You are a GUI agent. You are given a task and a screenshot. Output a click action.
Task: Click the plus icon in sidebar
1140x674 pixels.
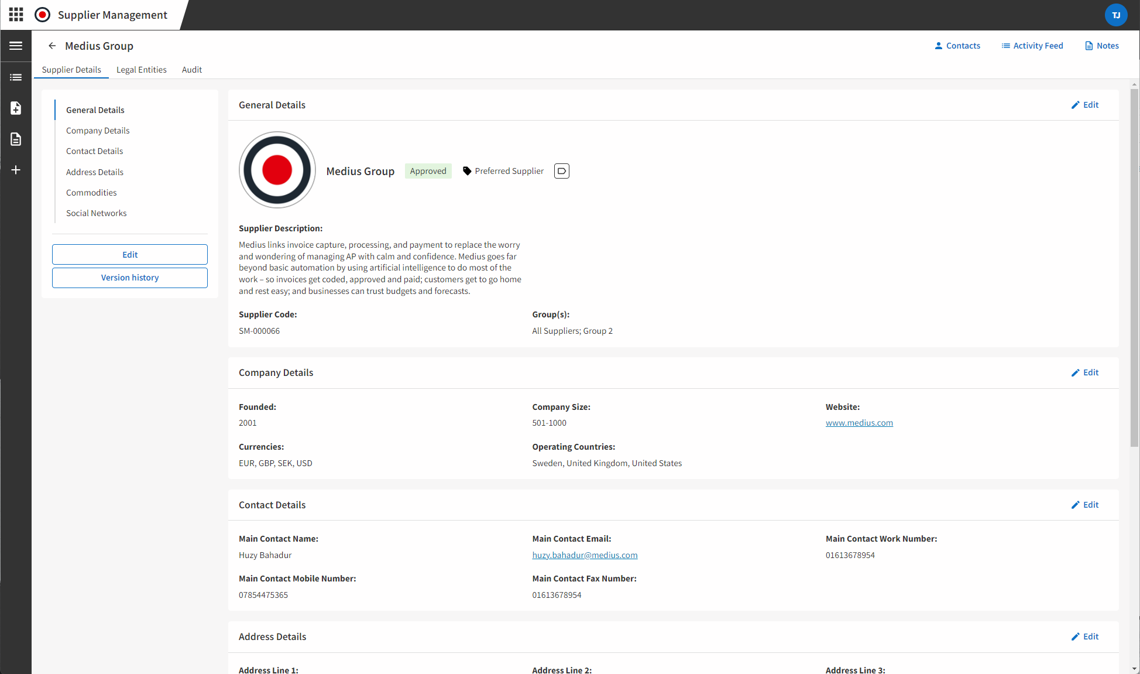coord(16,170)
